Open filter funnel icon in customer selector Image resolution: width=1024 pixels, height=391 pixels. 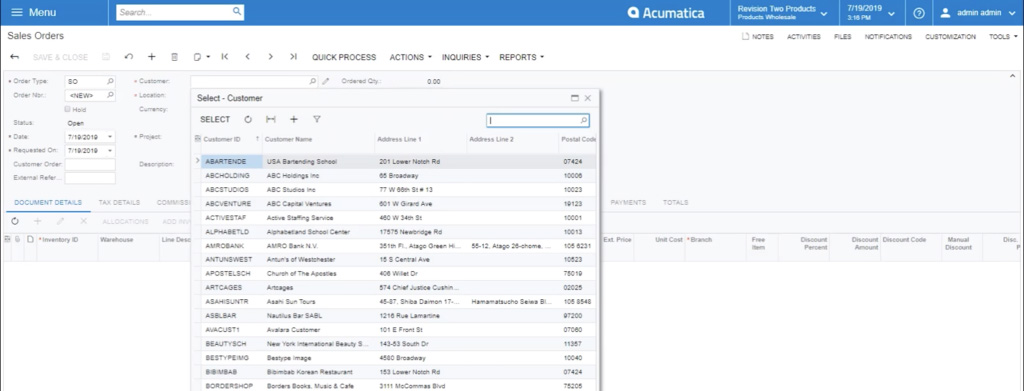tap(317, 119)
